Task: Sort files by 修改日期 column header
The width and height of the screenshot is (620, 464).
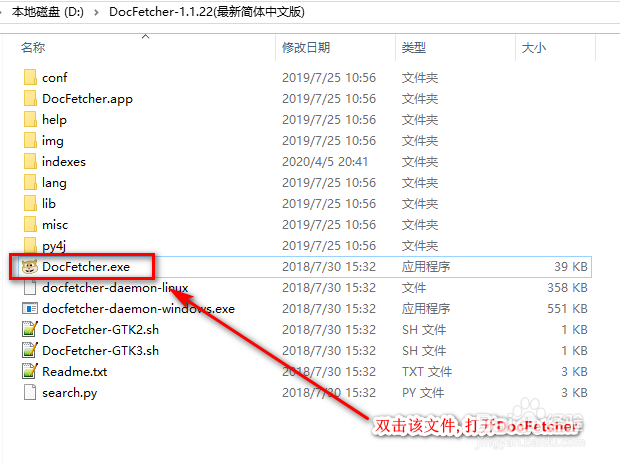Action: [306, 48]
